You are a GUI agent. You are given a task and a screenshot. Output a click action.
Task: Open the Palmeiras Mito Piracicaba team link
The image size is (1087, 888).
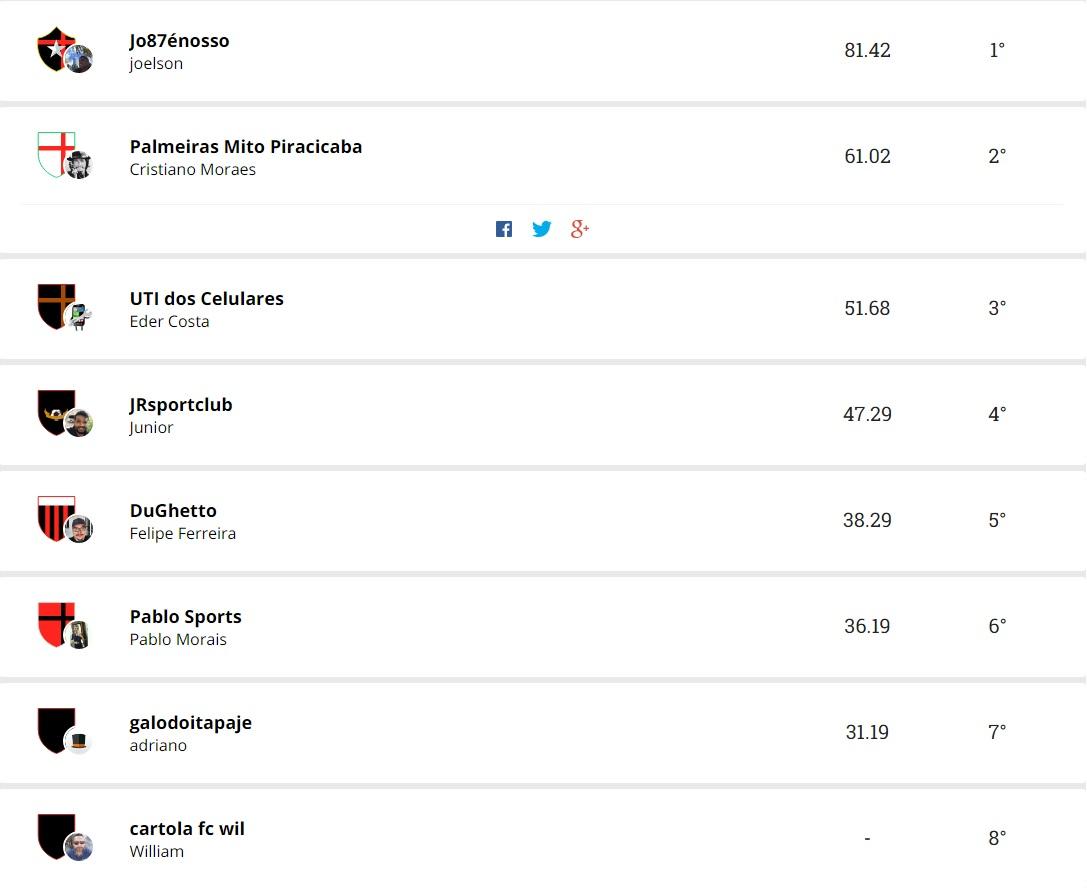(x=246, y=147)
